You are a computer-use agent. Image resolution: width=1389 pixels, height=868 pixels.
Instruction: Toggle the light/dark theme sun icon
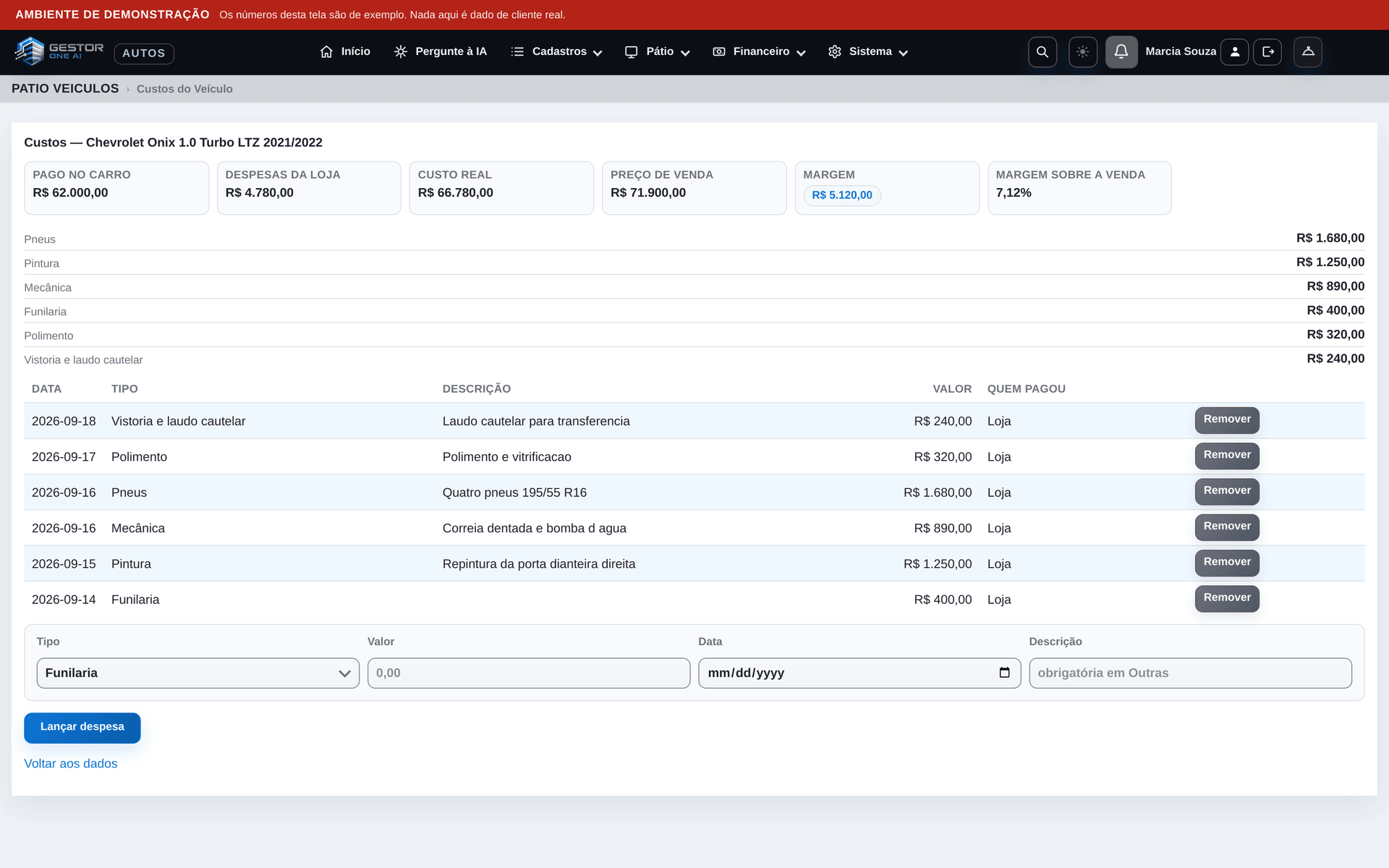[x=1082, y=52]
